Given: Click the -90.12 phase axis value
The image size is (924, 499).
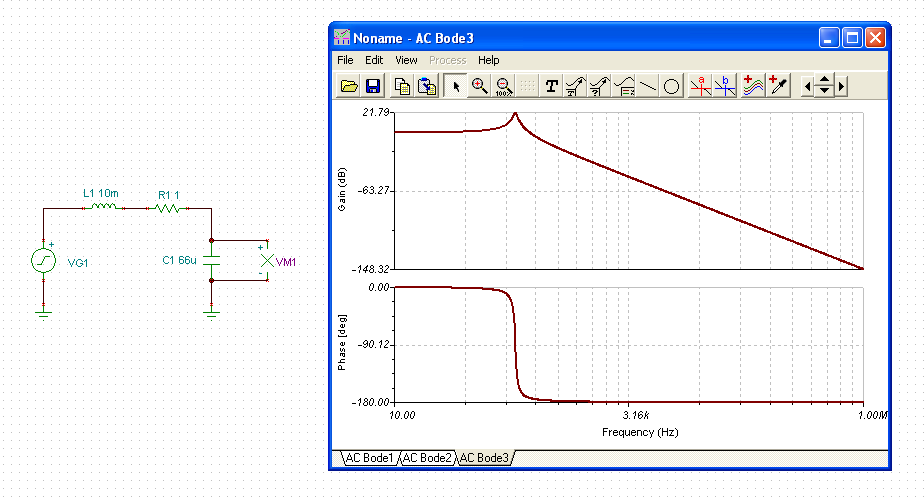Looking at the screenshot, I should point(374,344).
